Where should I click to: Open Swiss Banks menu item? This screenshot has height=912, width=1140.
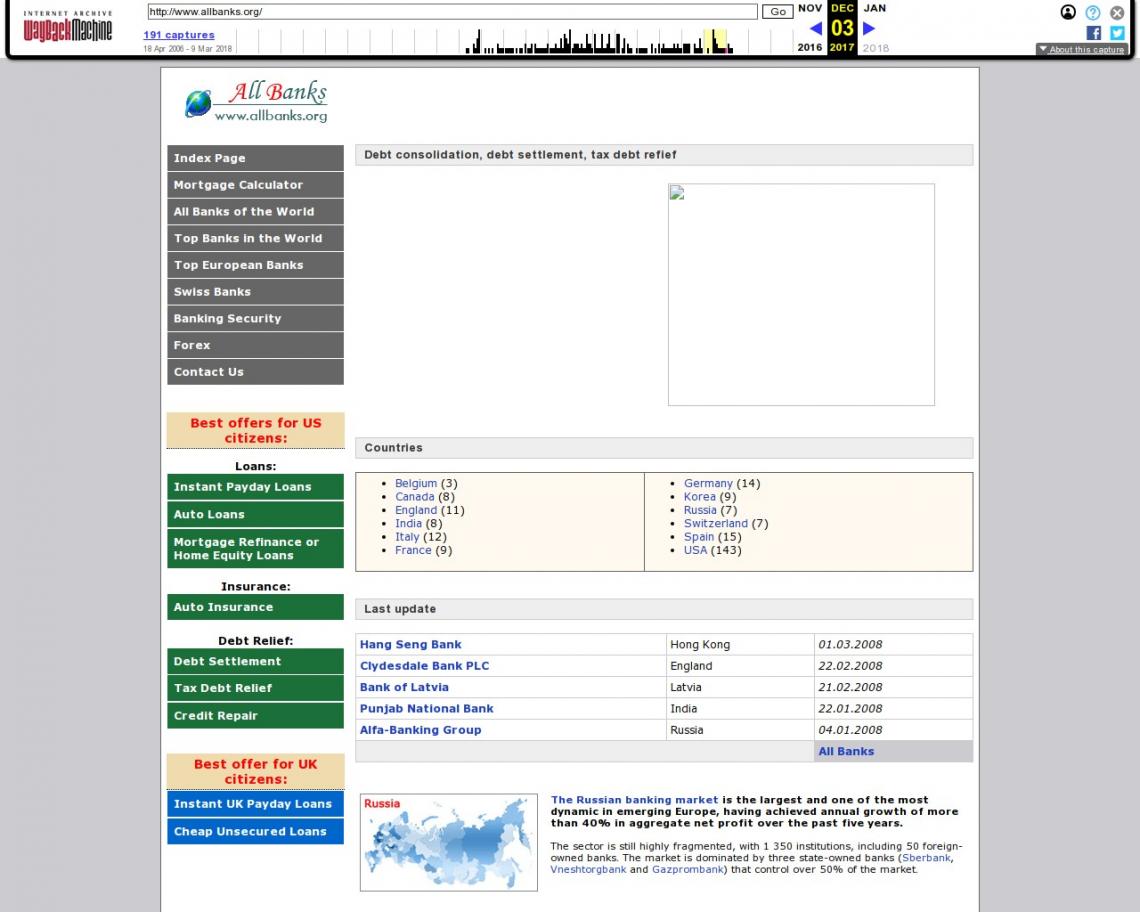(x=255, y=292)
